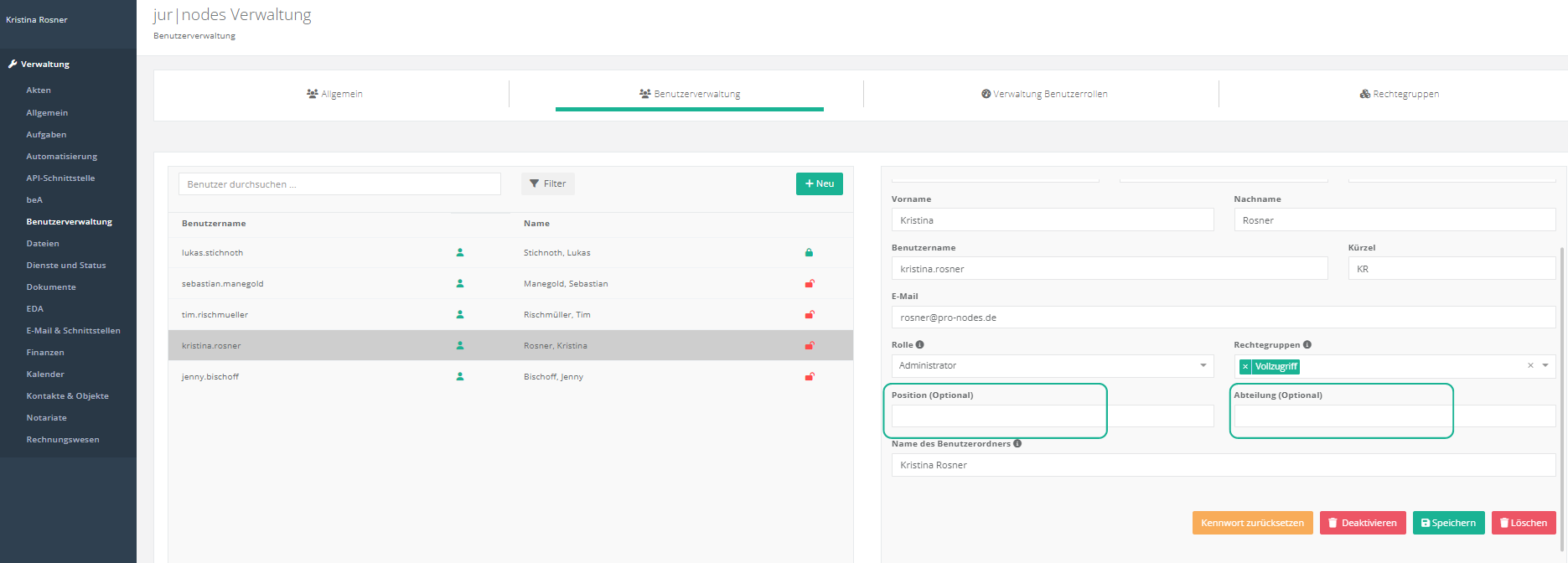Image resolution: width=1568 pixels, height=563 pixels.
Task: Click red unlock icon for sebastian.manegold
Action: [810, 284]
